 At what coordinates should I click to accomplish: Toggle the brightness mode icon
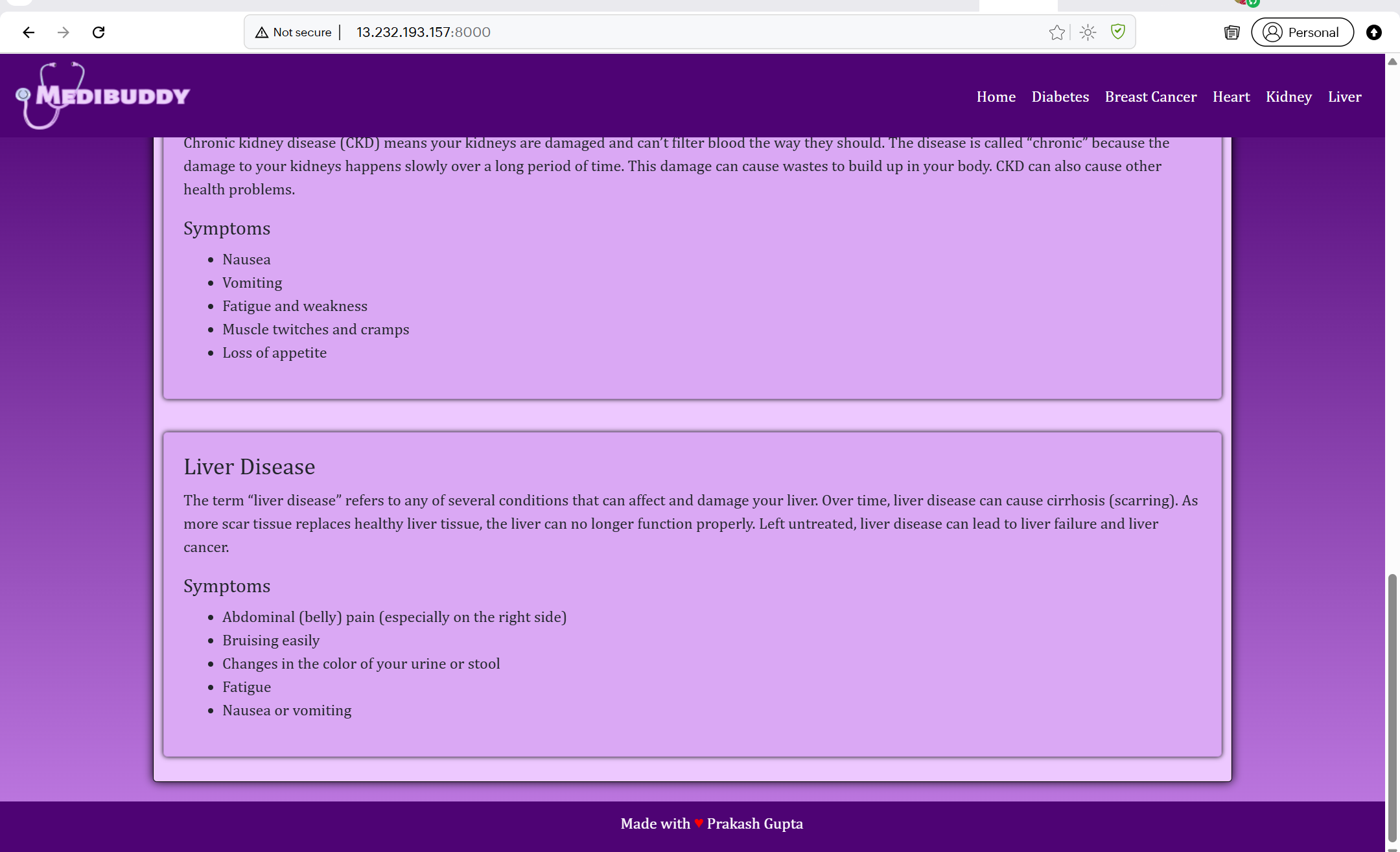click(x=1088, y=32)
